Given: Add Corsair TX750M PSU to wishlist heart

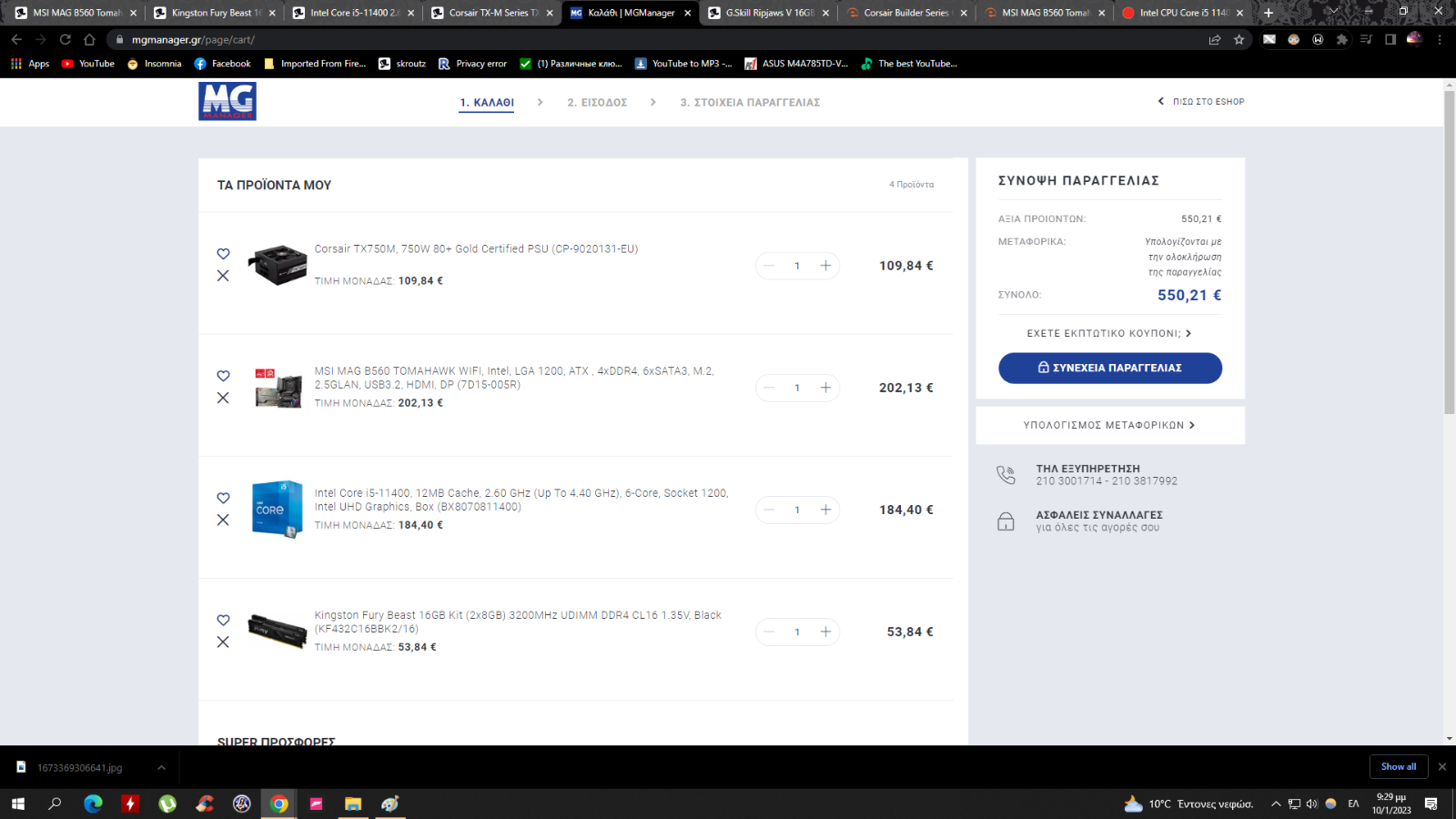Looking at the screenshot, I should tap(223, 254).
